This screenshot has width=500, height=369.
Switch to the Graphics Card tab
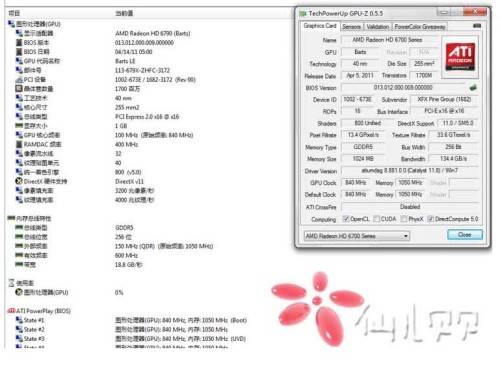(320, 26)
